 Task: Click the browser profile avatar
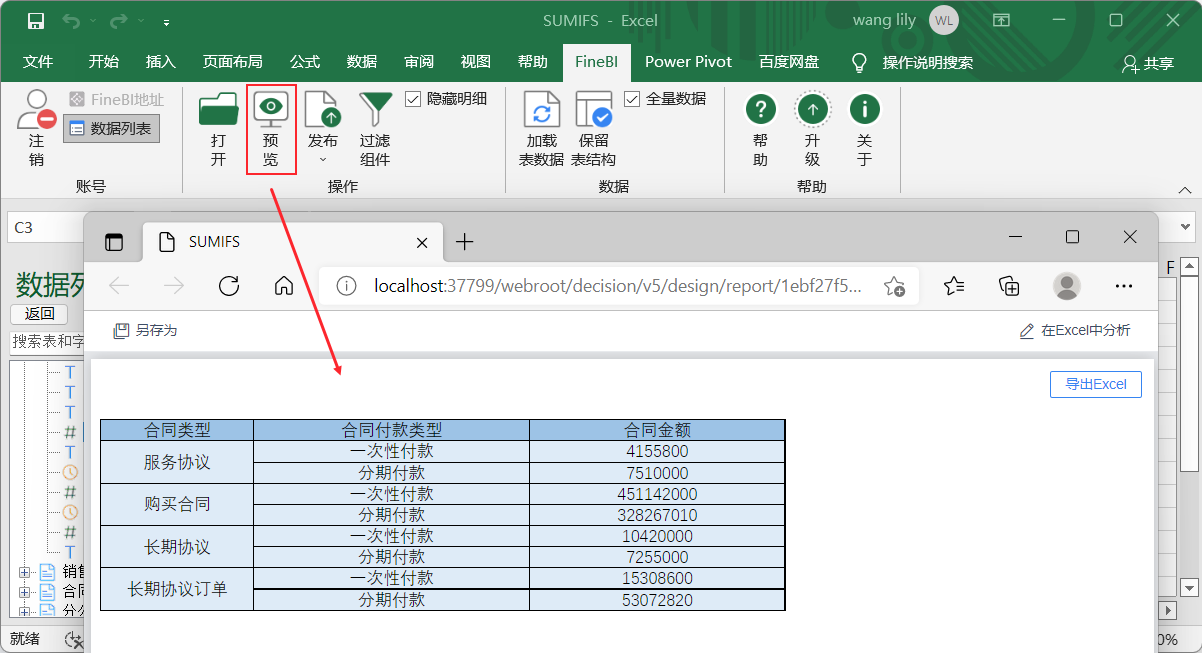1067,286
